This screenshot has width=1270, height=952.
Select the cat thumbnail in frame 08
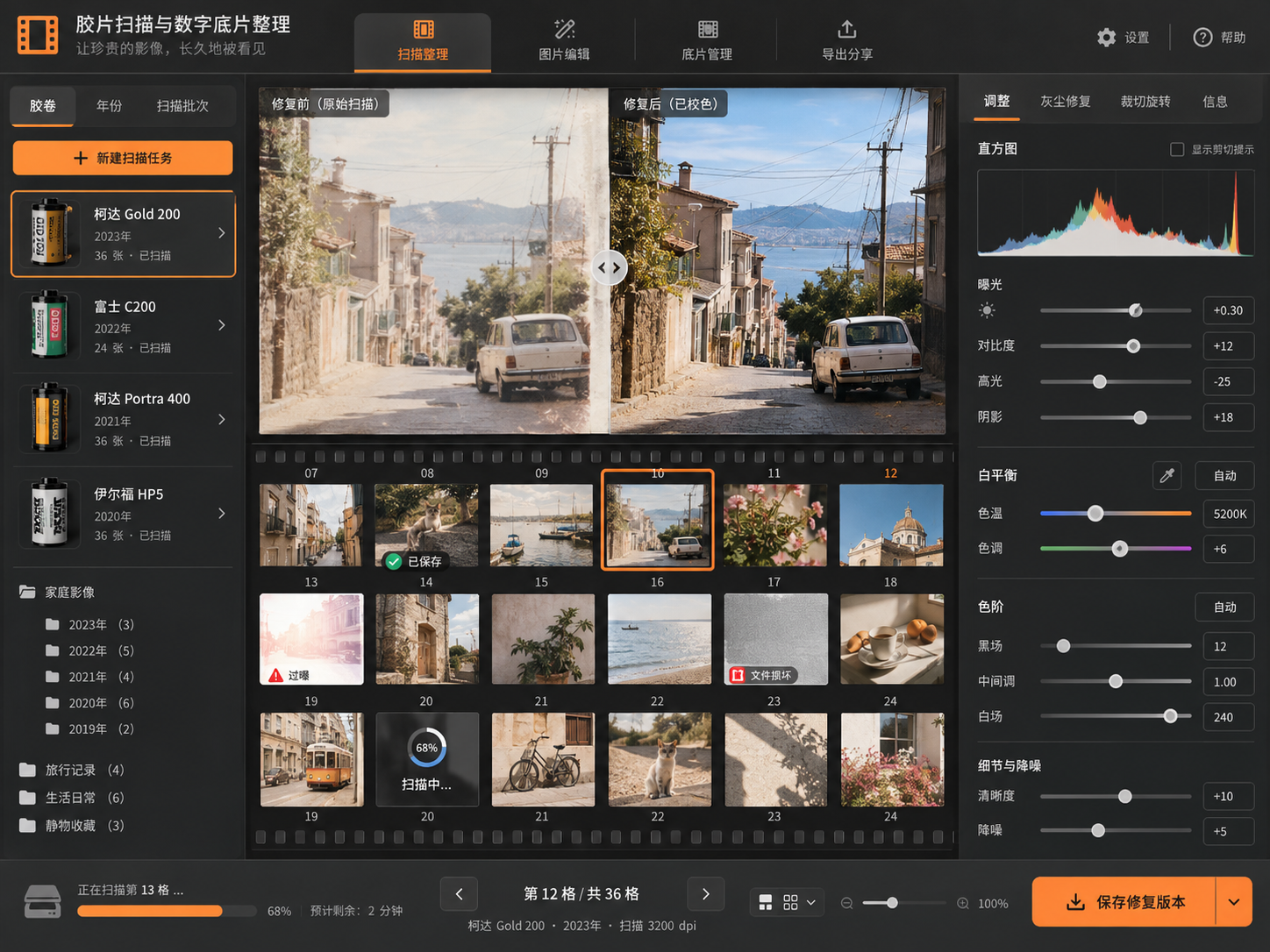click(x=427, y=525)
